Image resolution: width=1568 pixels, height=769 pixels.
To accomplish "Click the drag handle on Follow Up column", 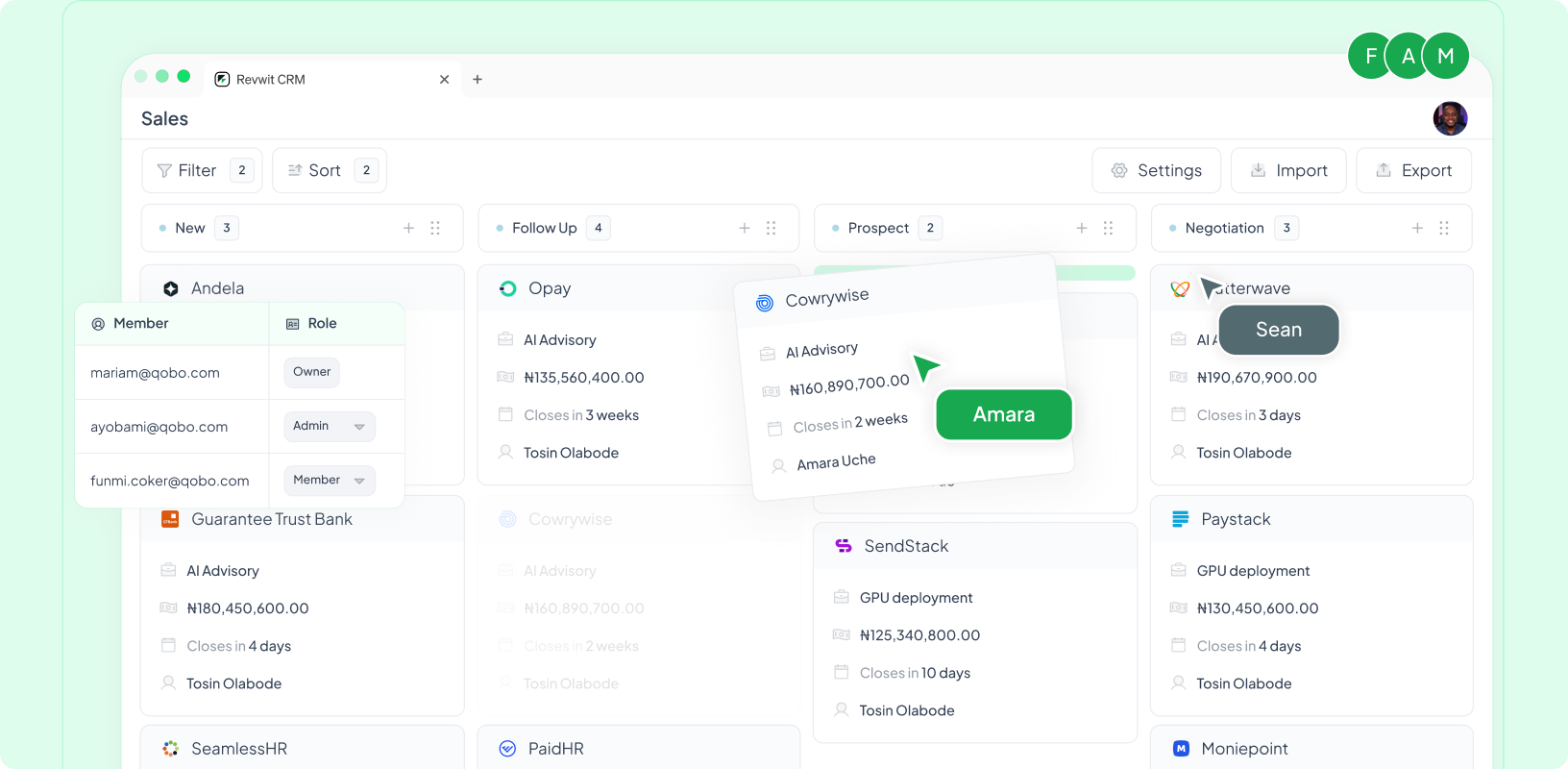I will pyautogui.click(x=771, y=228).
